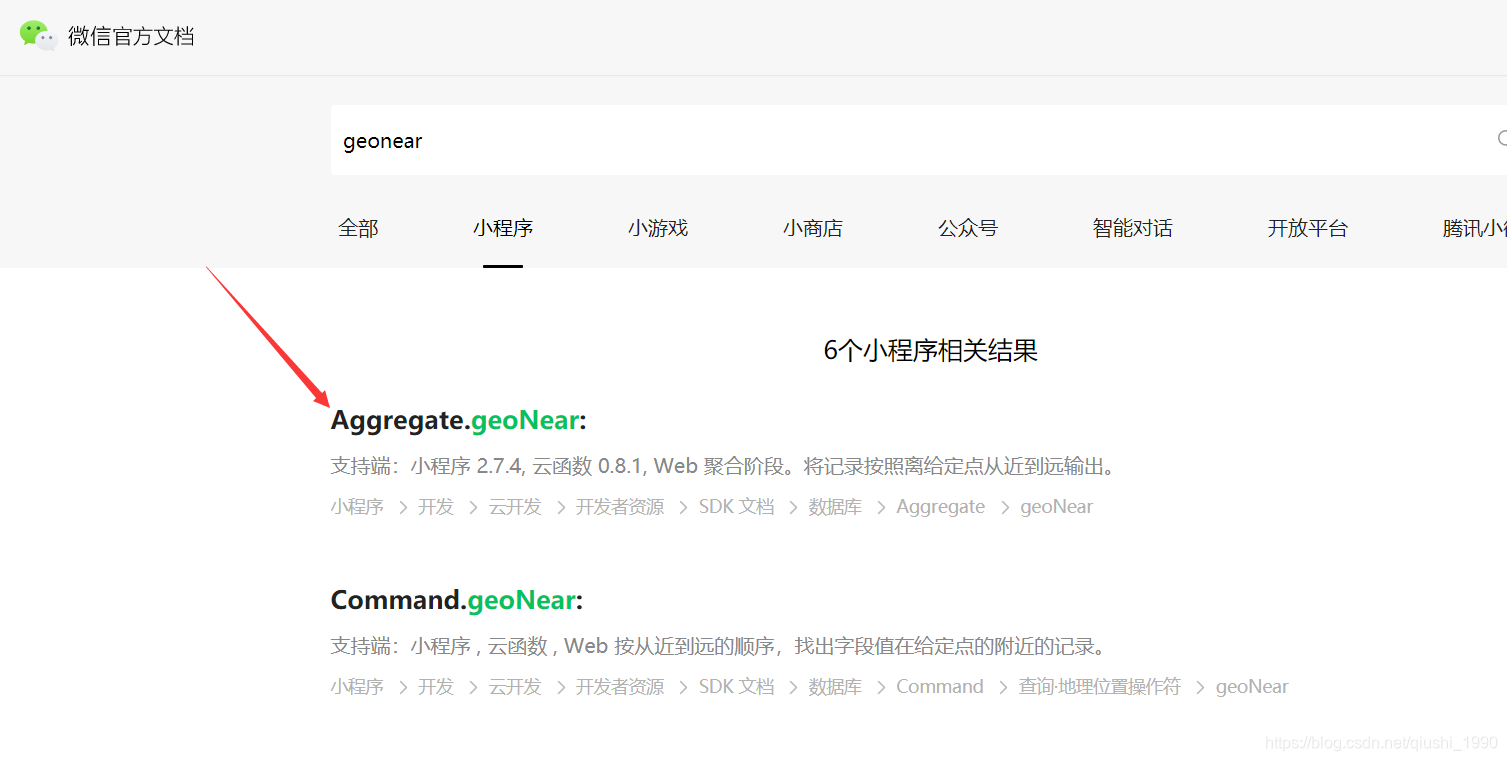Click 数据库 breadcrumb under Aggregate.geoNear

tap(835, 507)
